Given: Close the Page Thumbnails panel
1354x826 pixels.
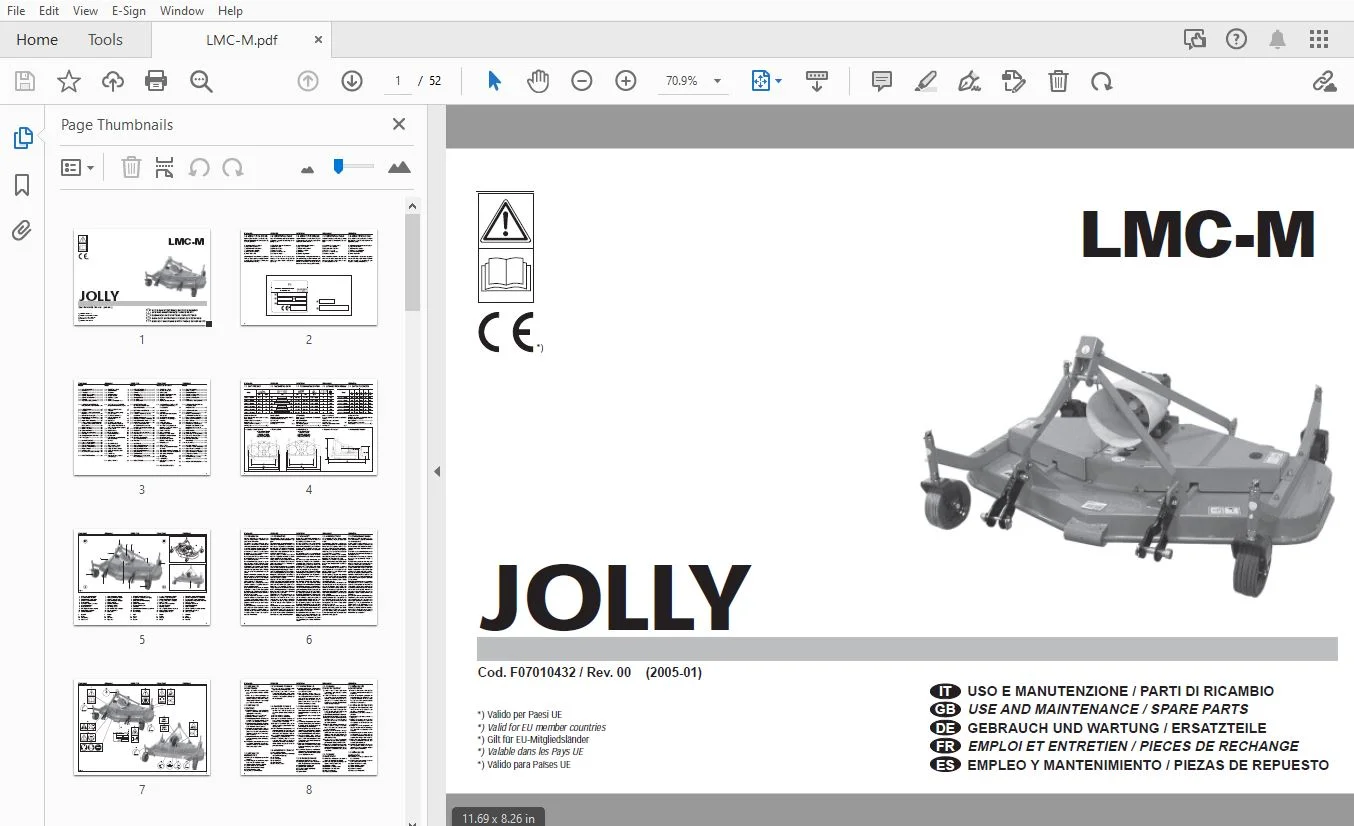Looking at the screenshot, I should [x=399, y=124].
